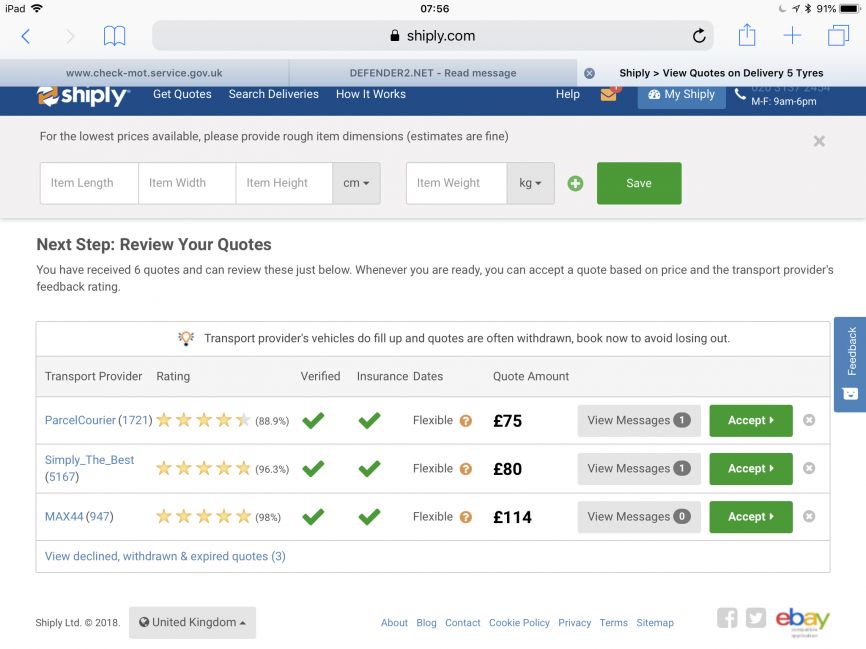Screen dimensions: 866x649
Task: Open the kg weight units dropdown
Action: click(531, 183)
